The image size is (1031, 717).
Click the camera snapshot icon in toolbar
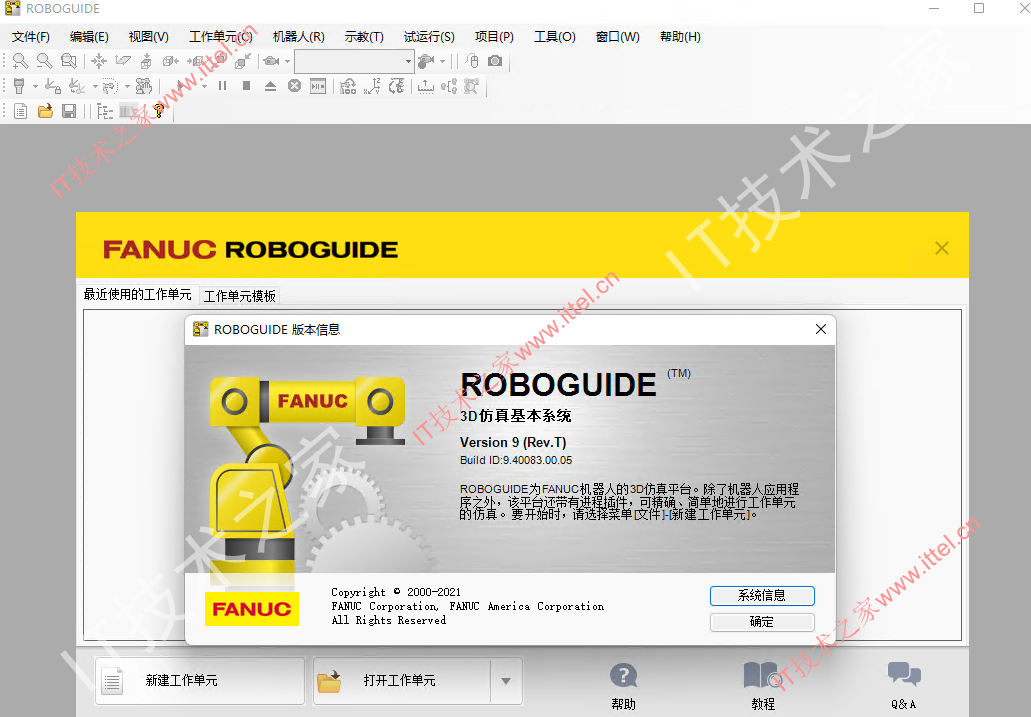[x=495, y=61]
